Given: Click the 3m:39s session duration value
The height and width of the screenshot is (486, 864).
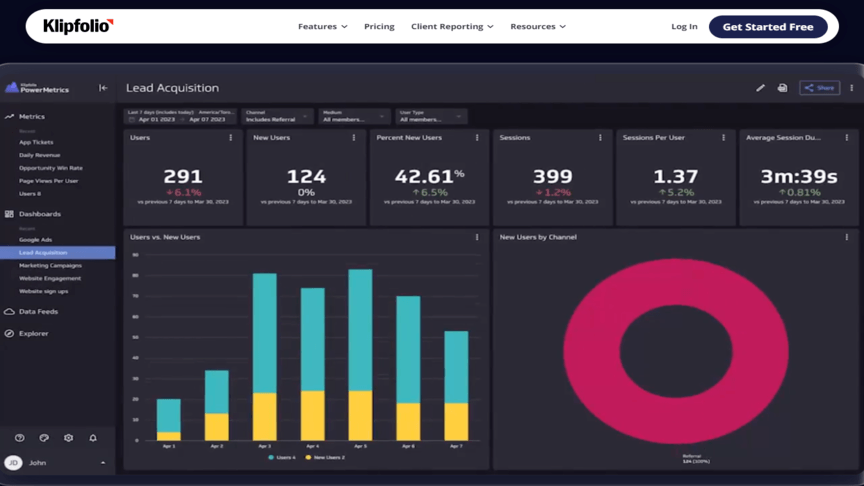Looking at the screenshot, I should pos(799,176).
